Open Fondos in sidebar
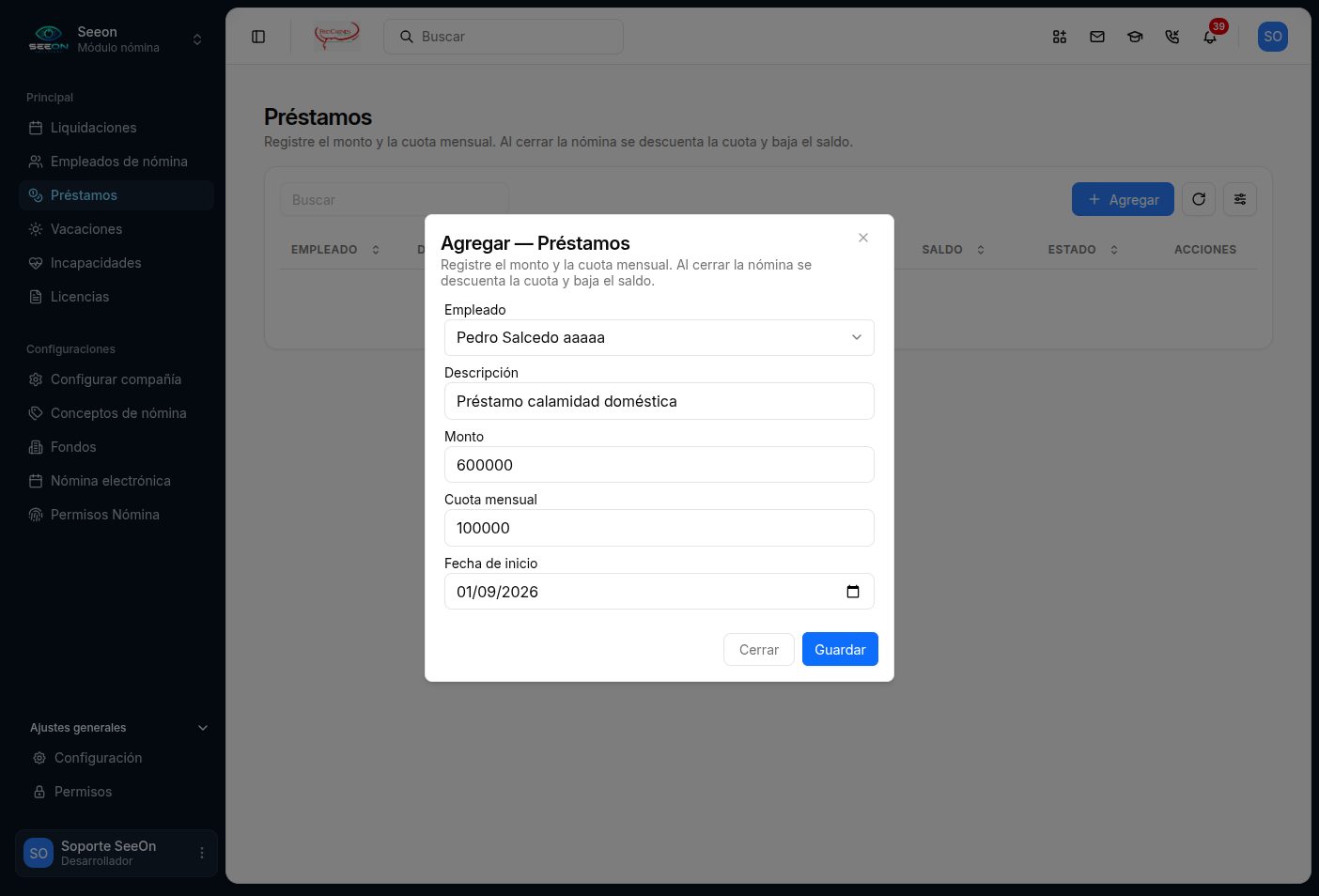The height and width of the screenshot is (896, 1319). [x=116, y=447]
